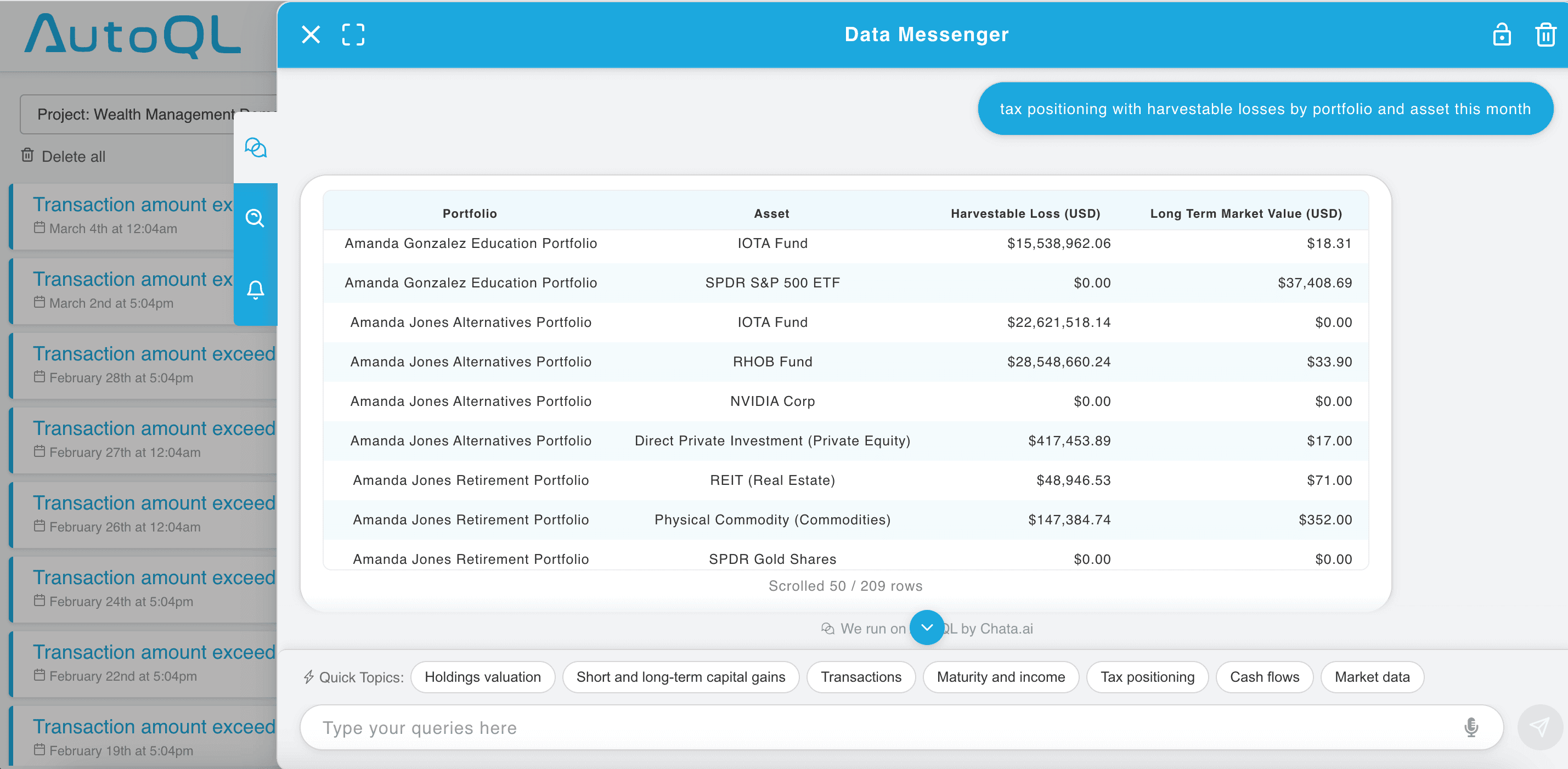Expand Data Messenger to fullscreen
1568x769 pixels.
[x=353, y=35]
